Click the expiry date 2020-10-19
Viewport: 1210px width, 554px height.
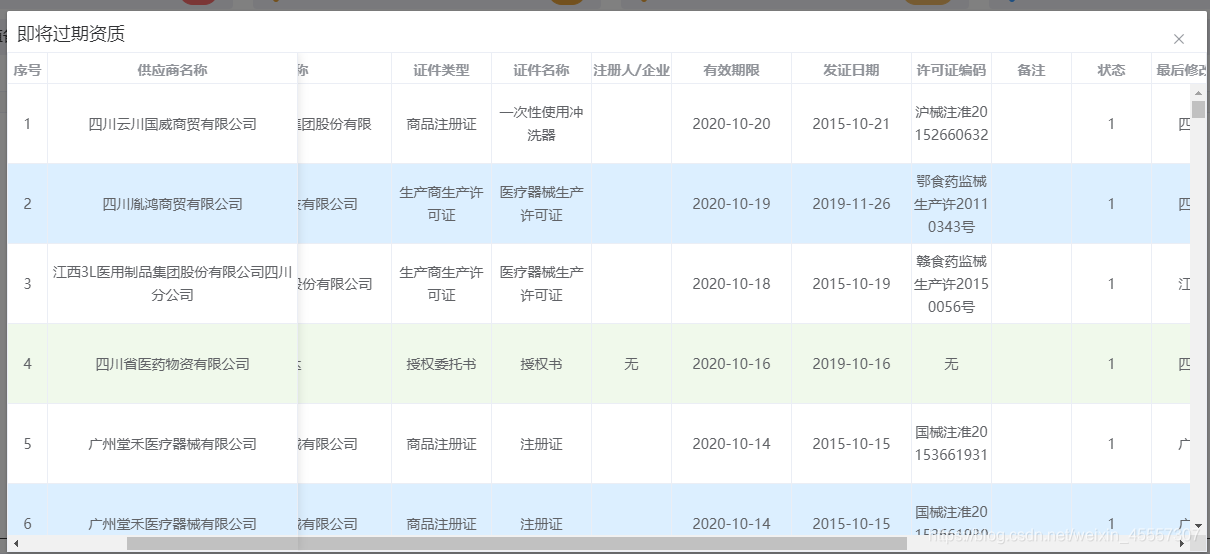[731, 204]
